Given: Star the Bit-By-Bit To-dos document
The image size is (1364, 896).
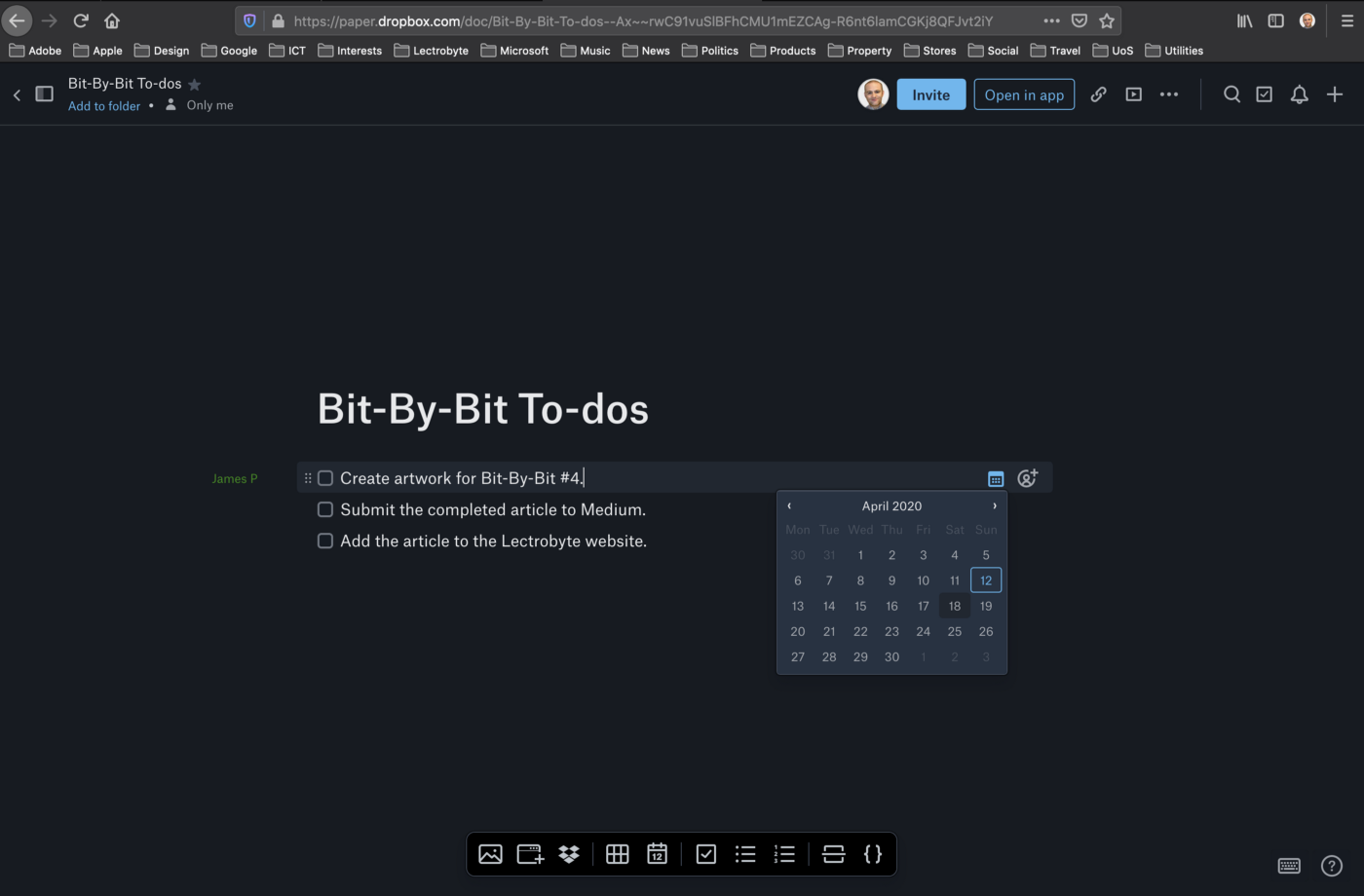Looking at the screenshot, I should click(x=195, y=84).
